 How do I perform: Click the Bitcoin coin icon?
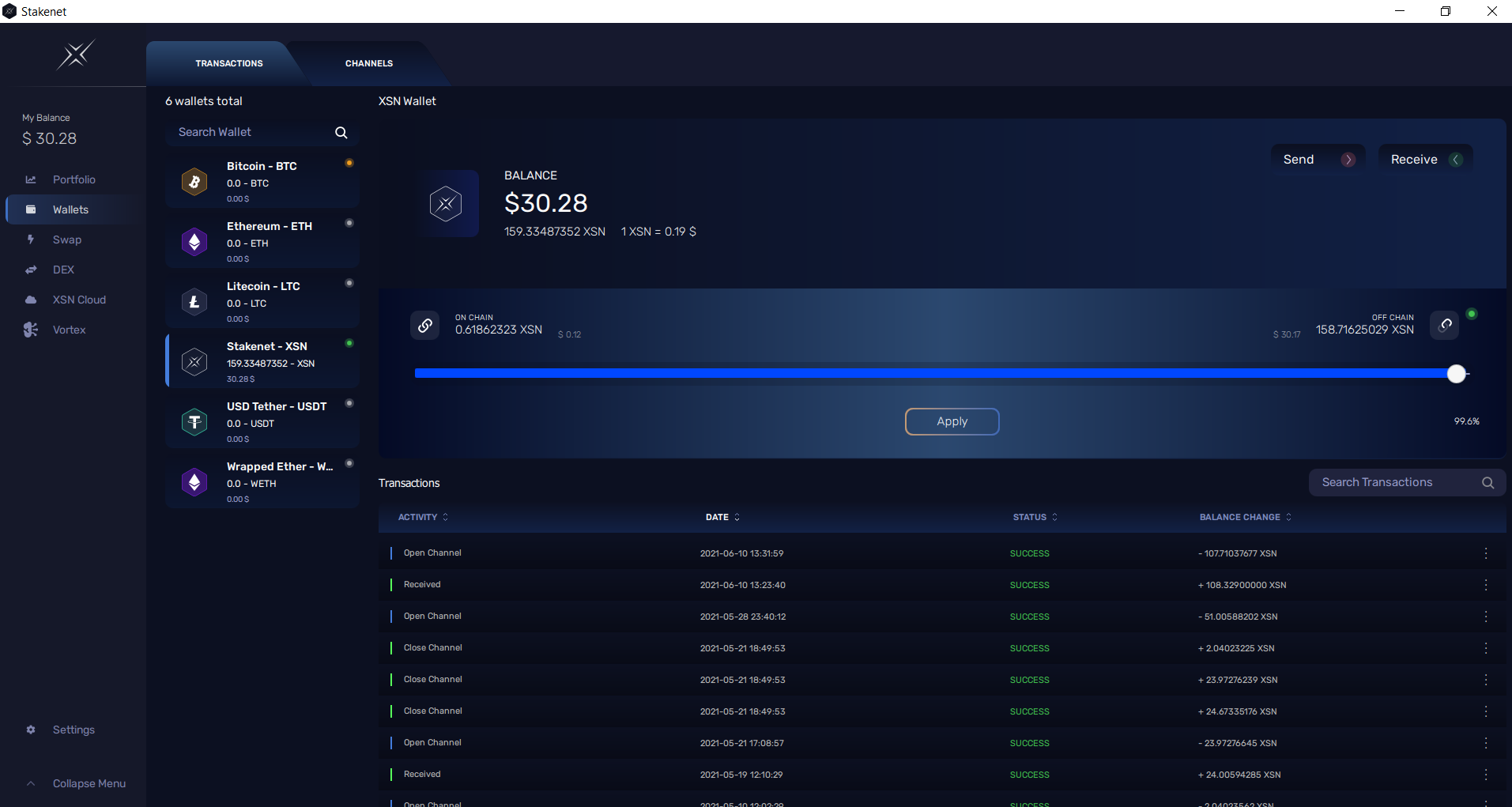click(194, 182)
